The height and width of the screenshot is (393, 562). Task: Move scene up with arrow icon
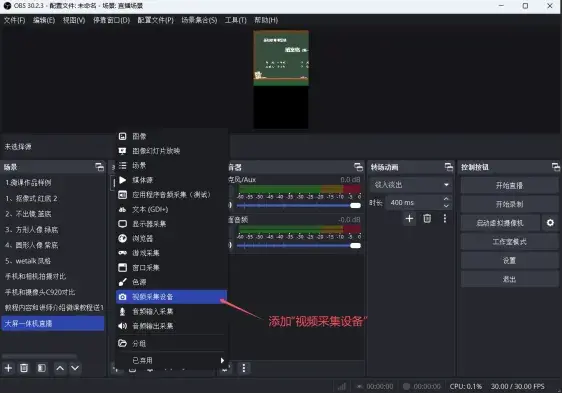60,368
